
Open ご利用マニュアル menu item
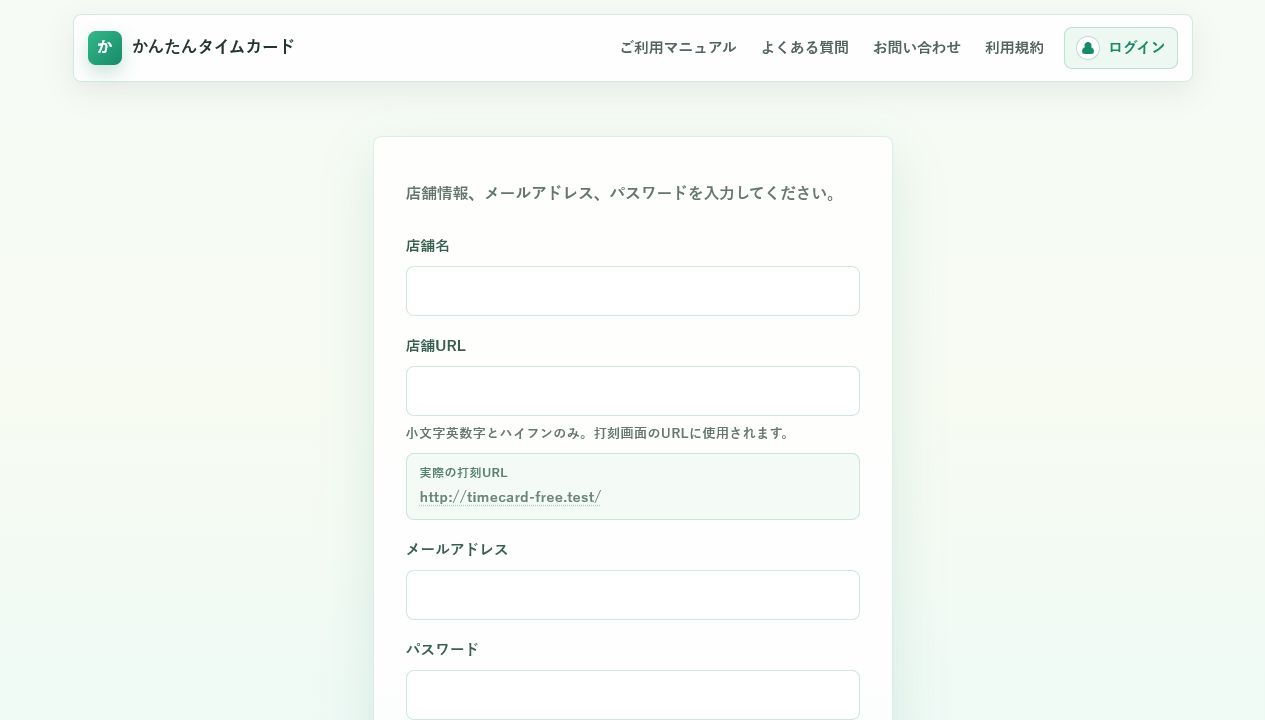tap(678, 48)
